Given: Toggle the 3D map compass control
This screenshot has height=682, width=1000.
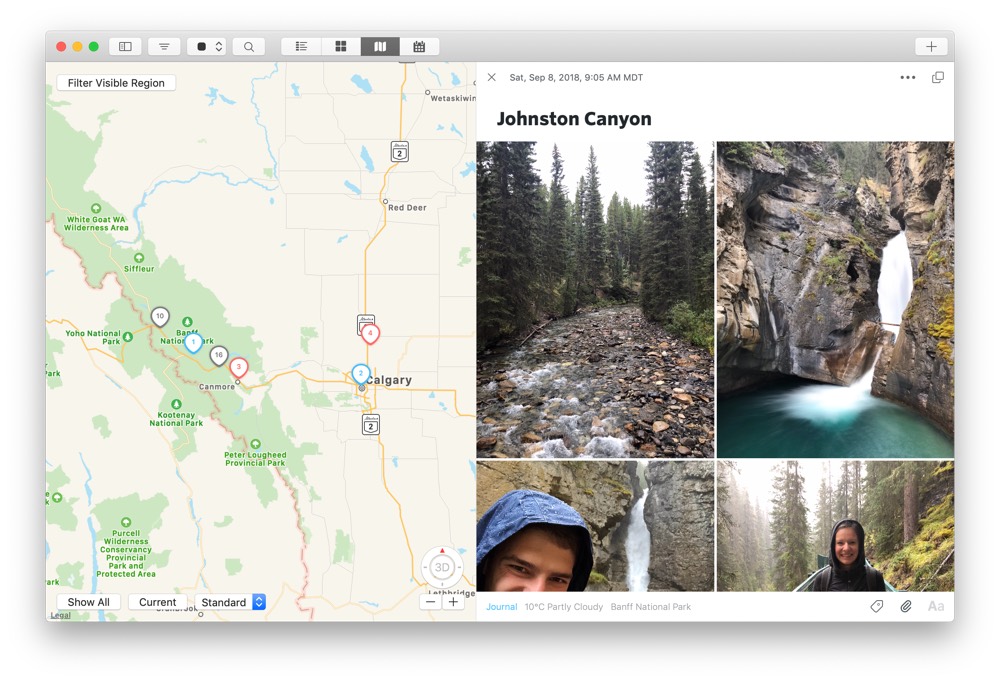Looking at the screenshot, I should (442, 567).
